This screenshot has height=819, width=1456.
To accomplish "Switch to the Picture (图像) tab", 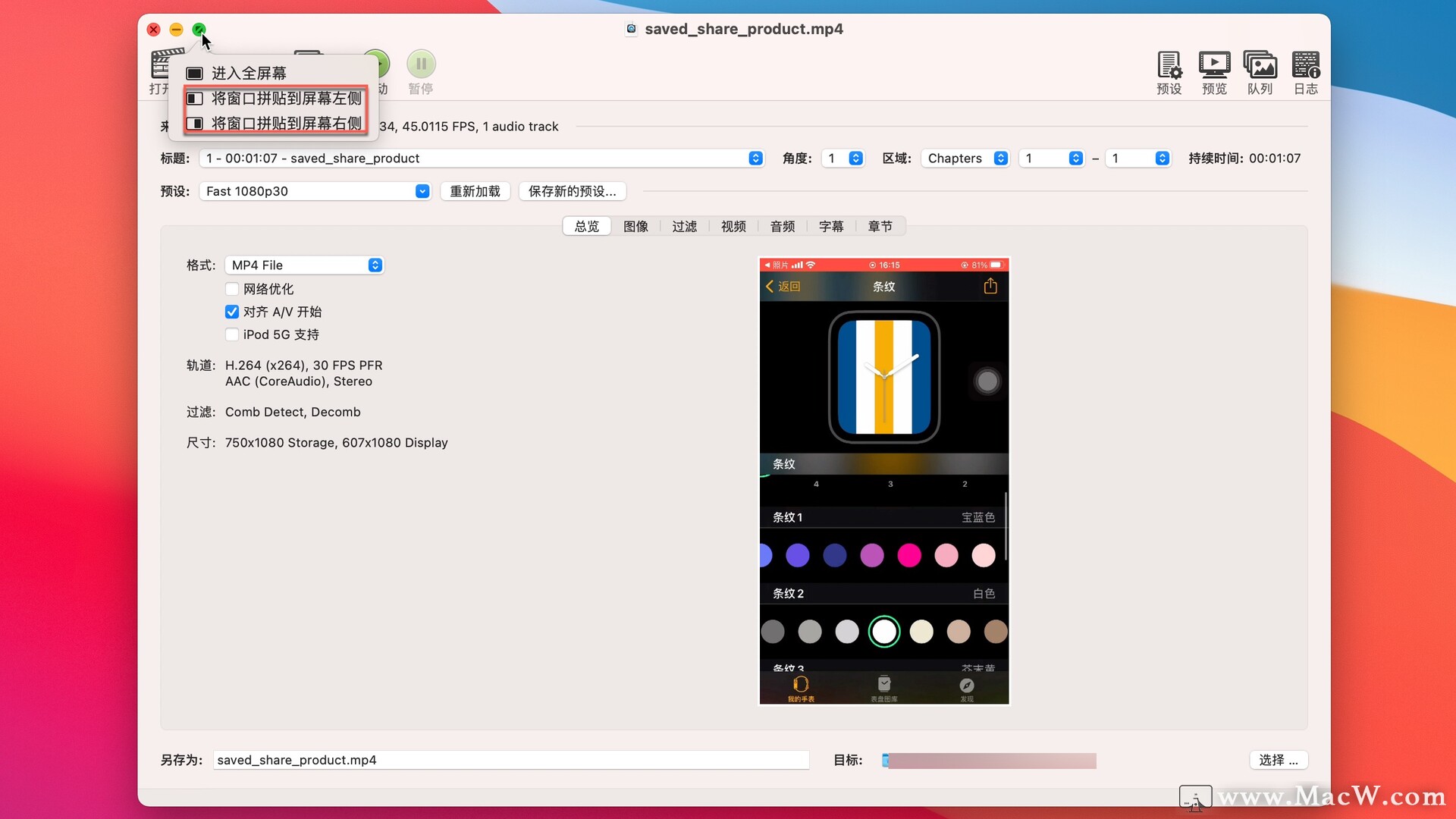I will (635, 226).
